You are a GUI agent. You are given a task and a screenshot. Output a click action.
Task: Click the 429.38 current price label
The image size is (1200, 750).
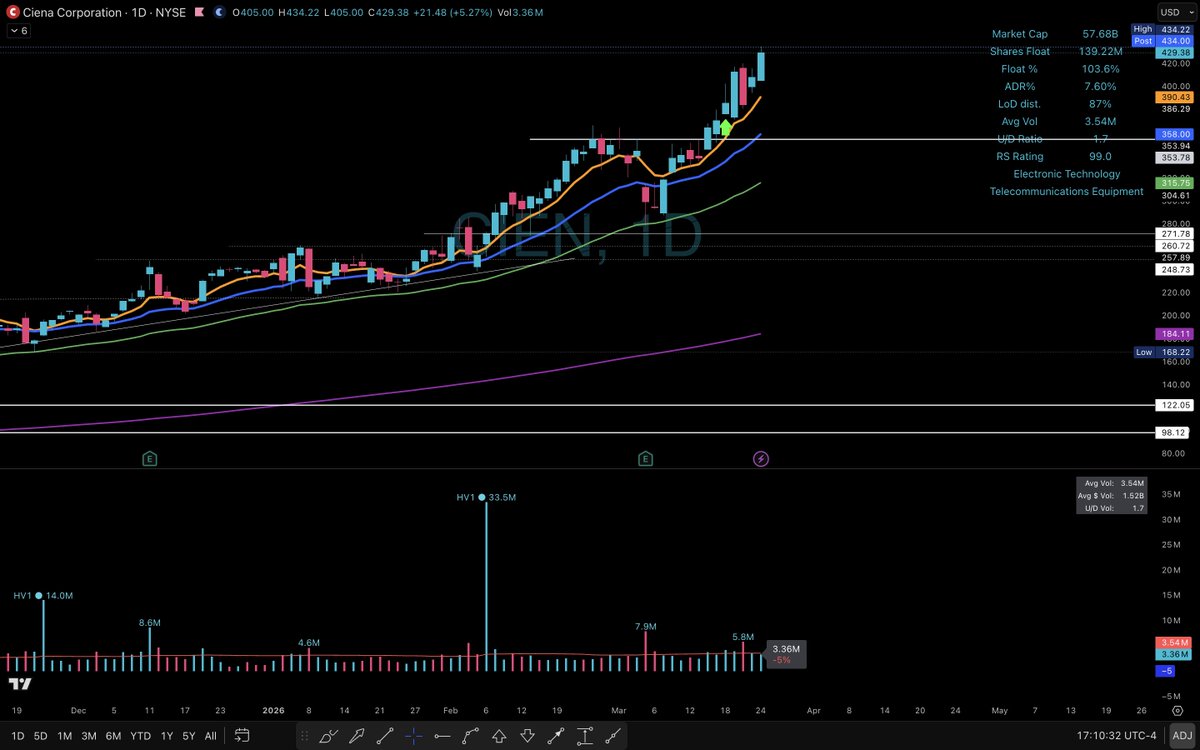(1173, 51)
